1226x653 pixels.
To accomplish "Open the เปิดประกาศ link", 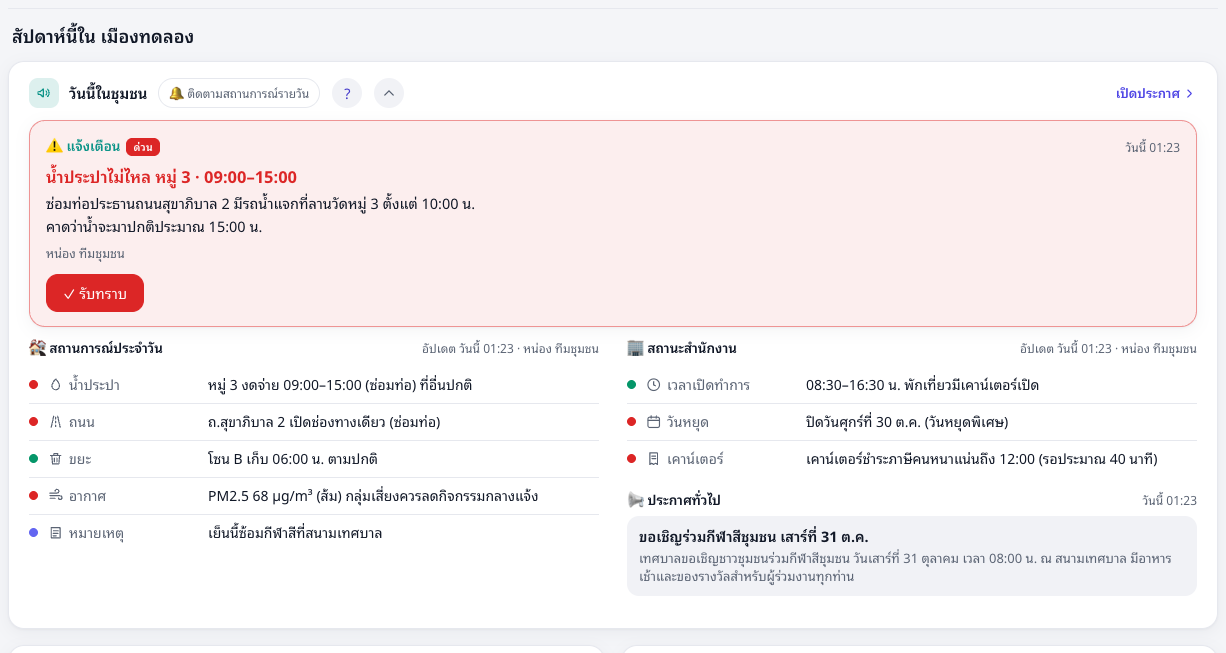I will (1155, 93).
